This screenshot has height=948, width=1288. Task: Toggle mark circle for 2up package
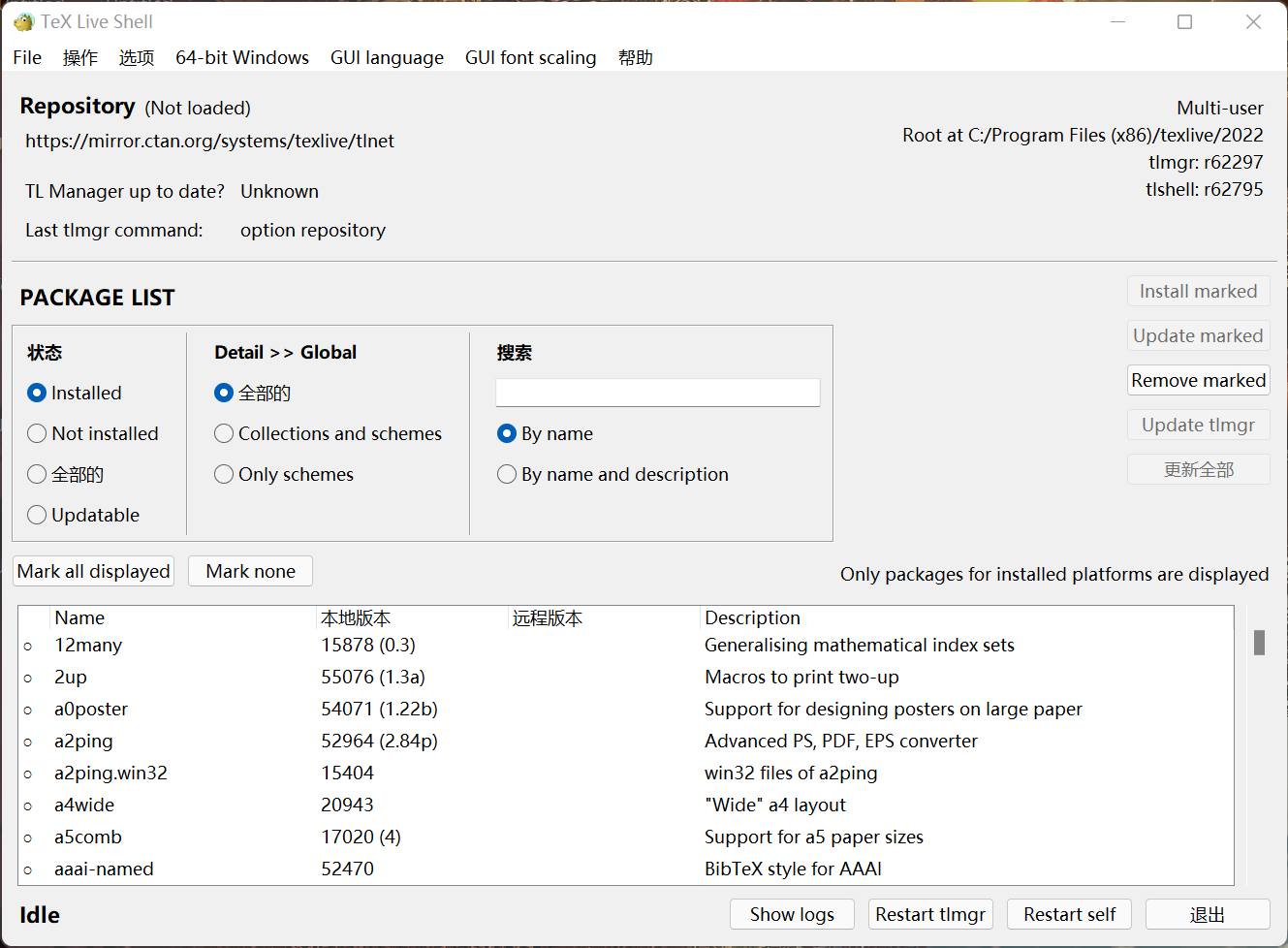[28, 679]
